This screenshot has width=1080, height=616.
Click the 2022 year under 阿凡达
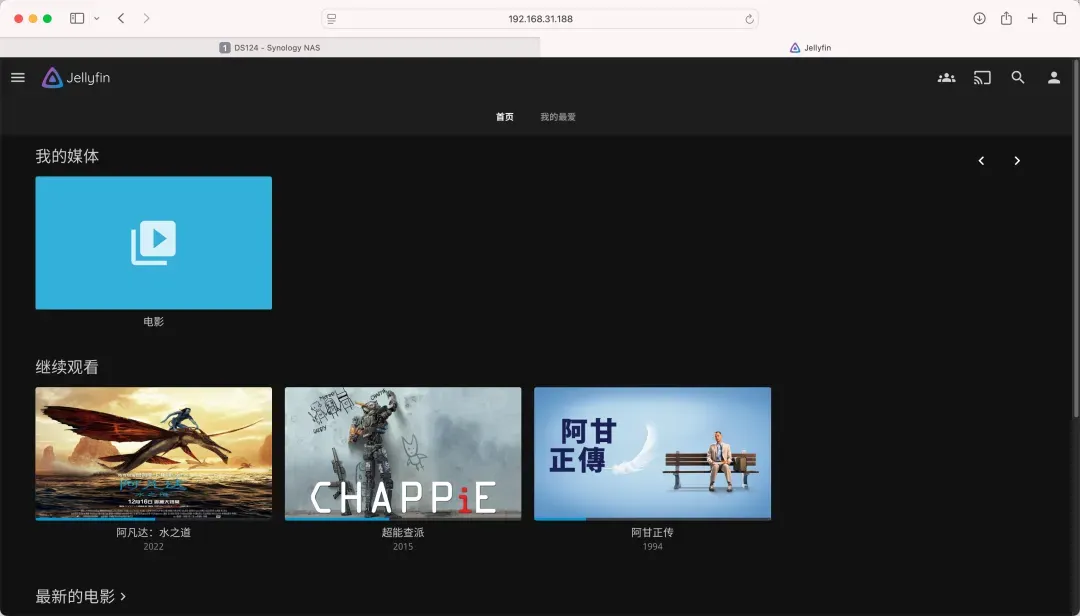tap(154, 547)
